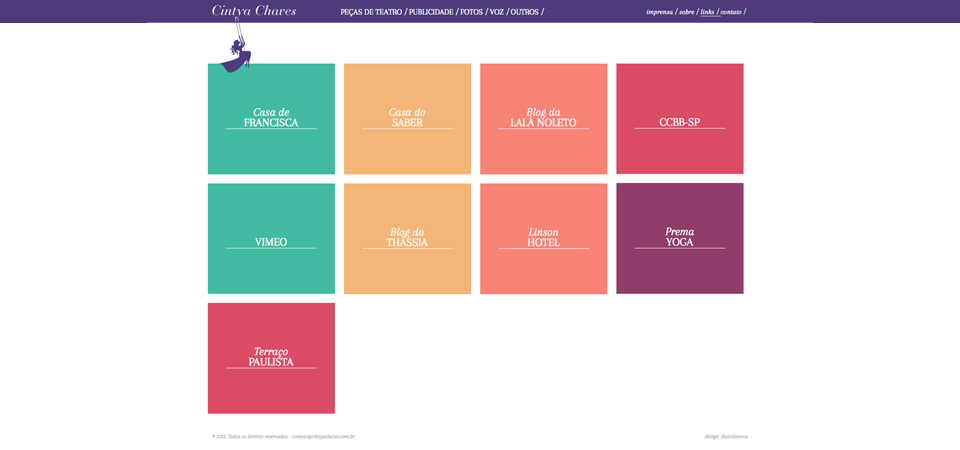Screen dimensions: 960x450
Task: Visit the Blog da Thássia tile
Action: pos(407,239)
